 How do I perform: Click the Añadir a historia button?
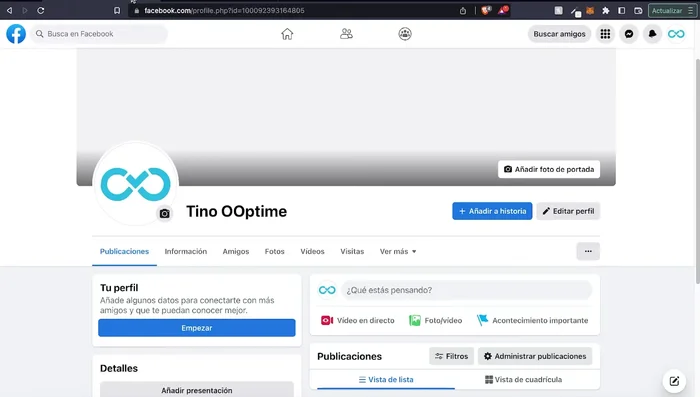[x=492, y=211]
